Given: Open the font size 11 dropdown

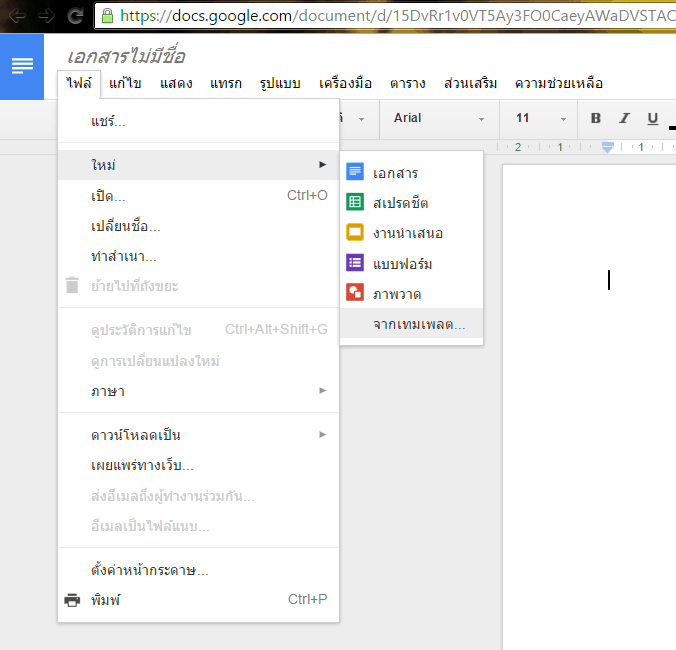Looking at the screenshot, I should click(537, 118).
